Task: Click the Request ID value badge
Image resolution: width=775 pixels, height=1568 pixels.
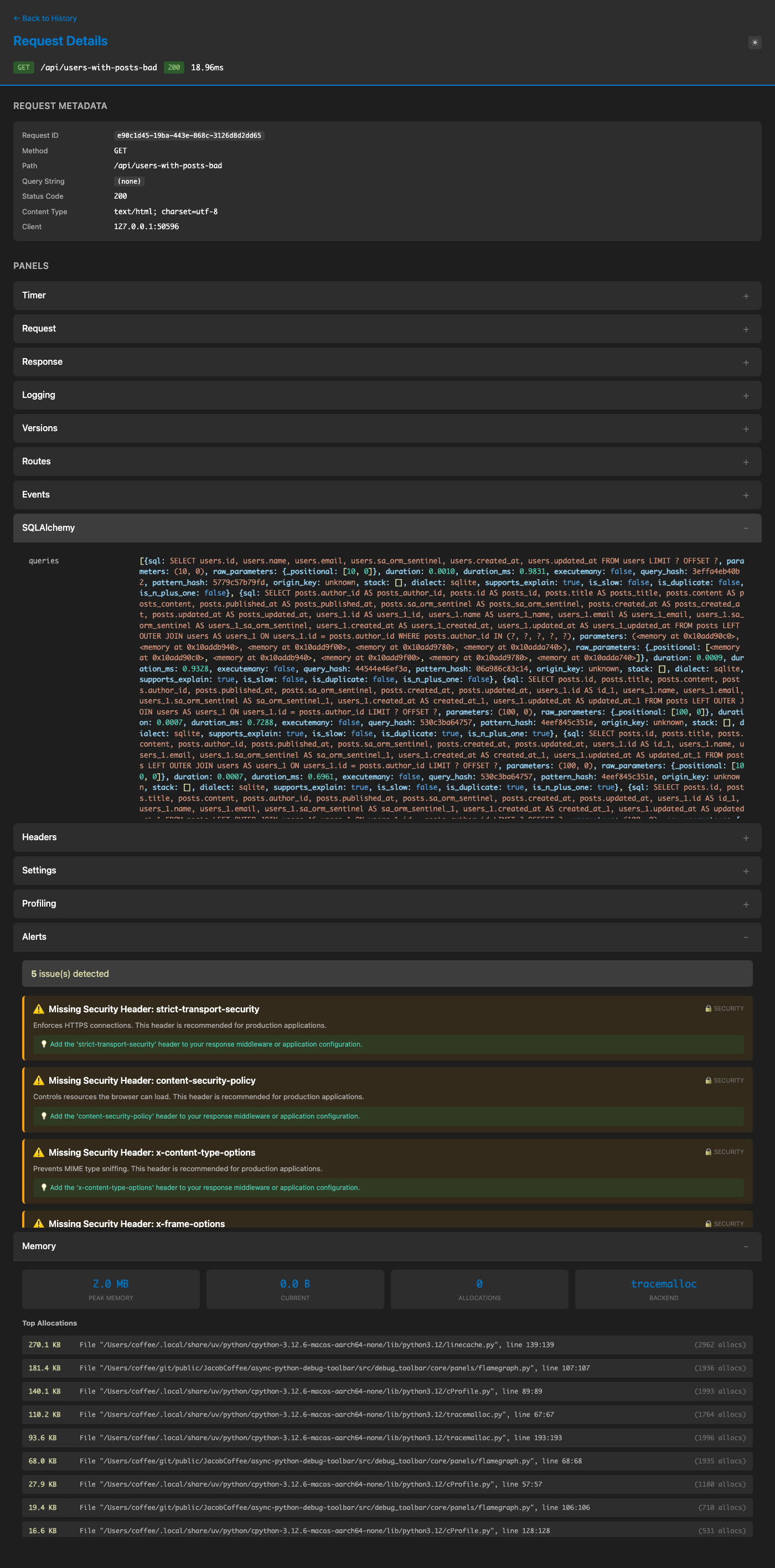Action: point(189,136)
